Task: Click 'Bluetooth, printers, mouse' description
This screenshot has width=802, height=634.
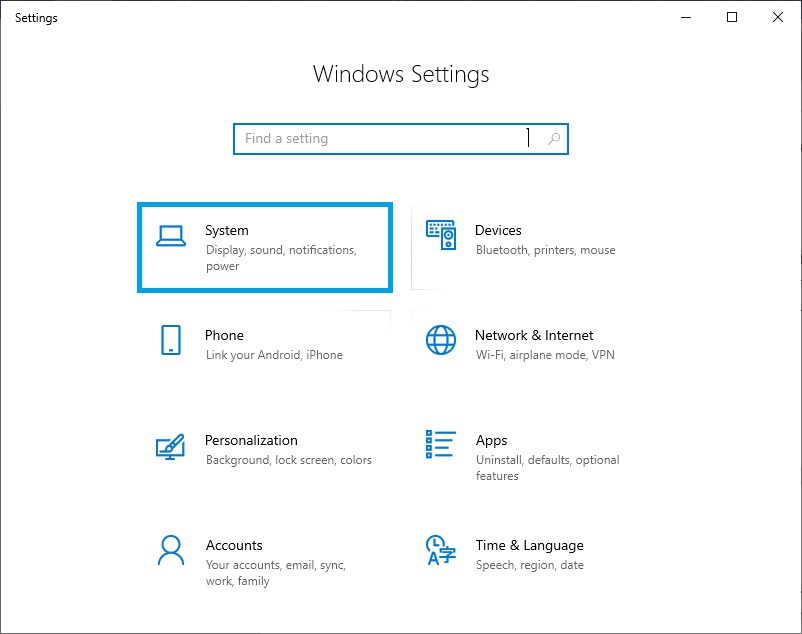Action: (546, 250)
